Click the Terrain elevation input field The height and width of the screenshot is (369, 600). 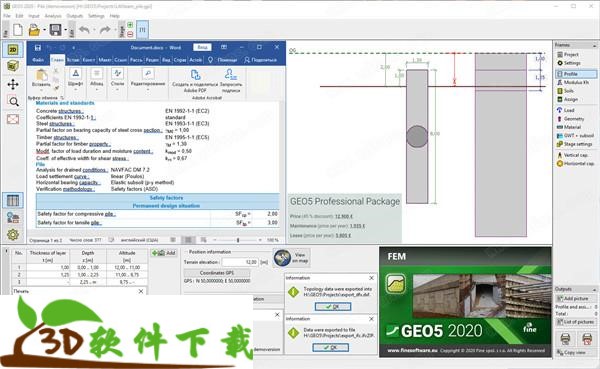pos(240,262)
